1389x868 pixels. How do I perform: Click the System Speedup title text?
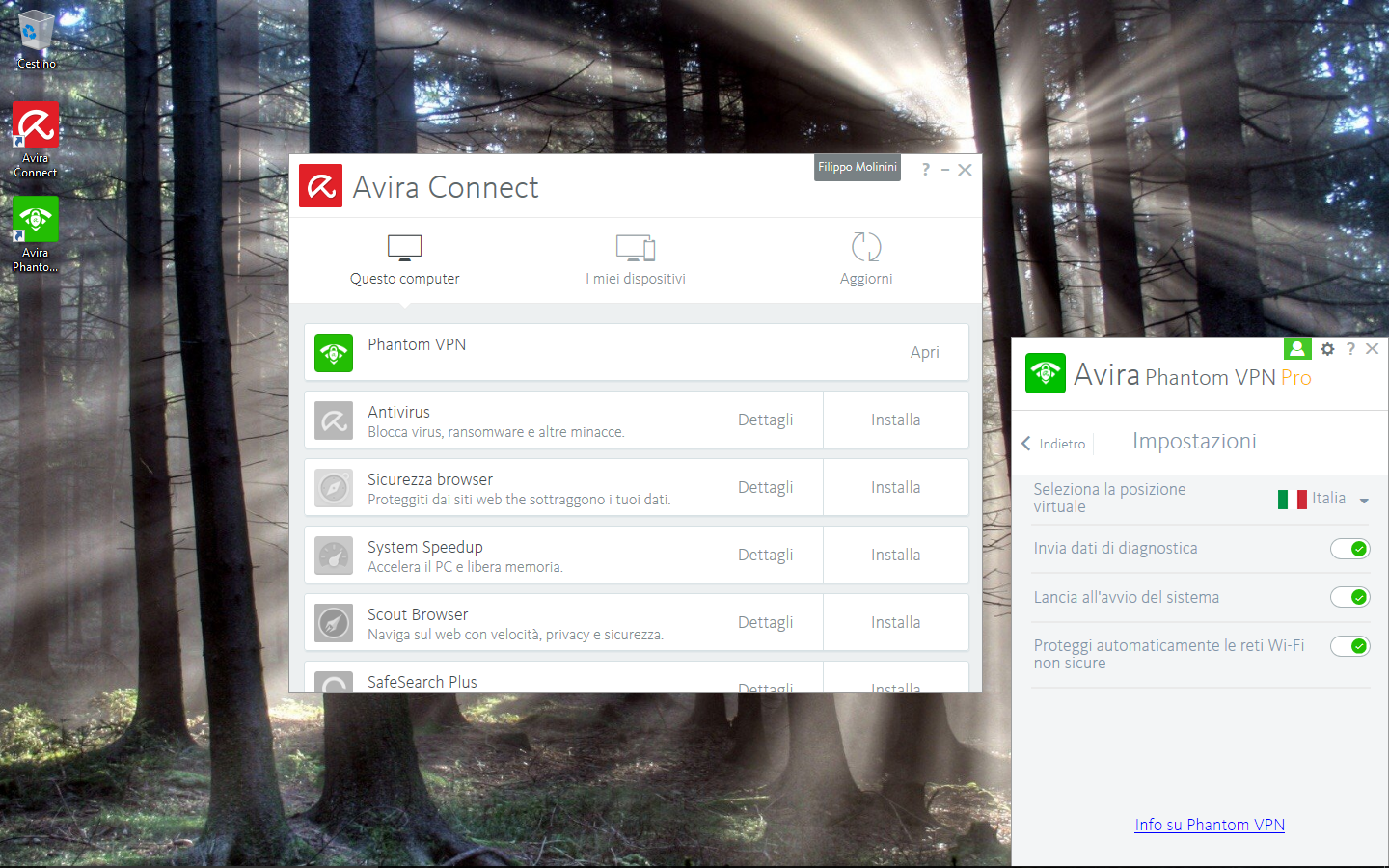(x=425, y=547)
